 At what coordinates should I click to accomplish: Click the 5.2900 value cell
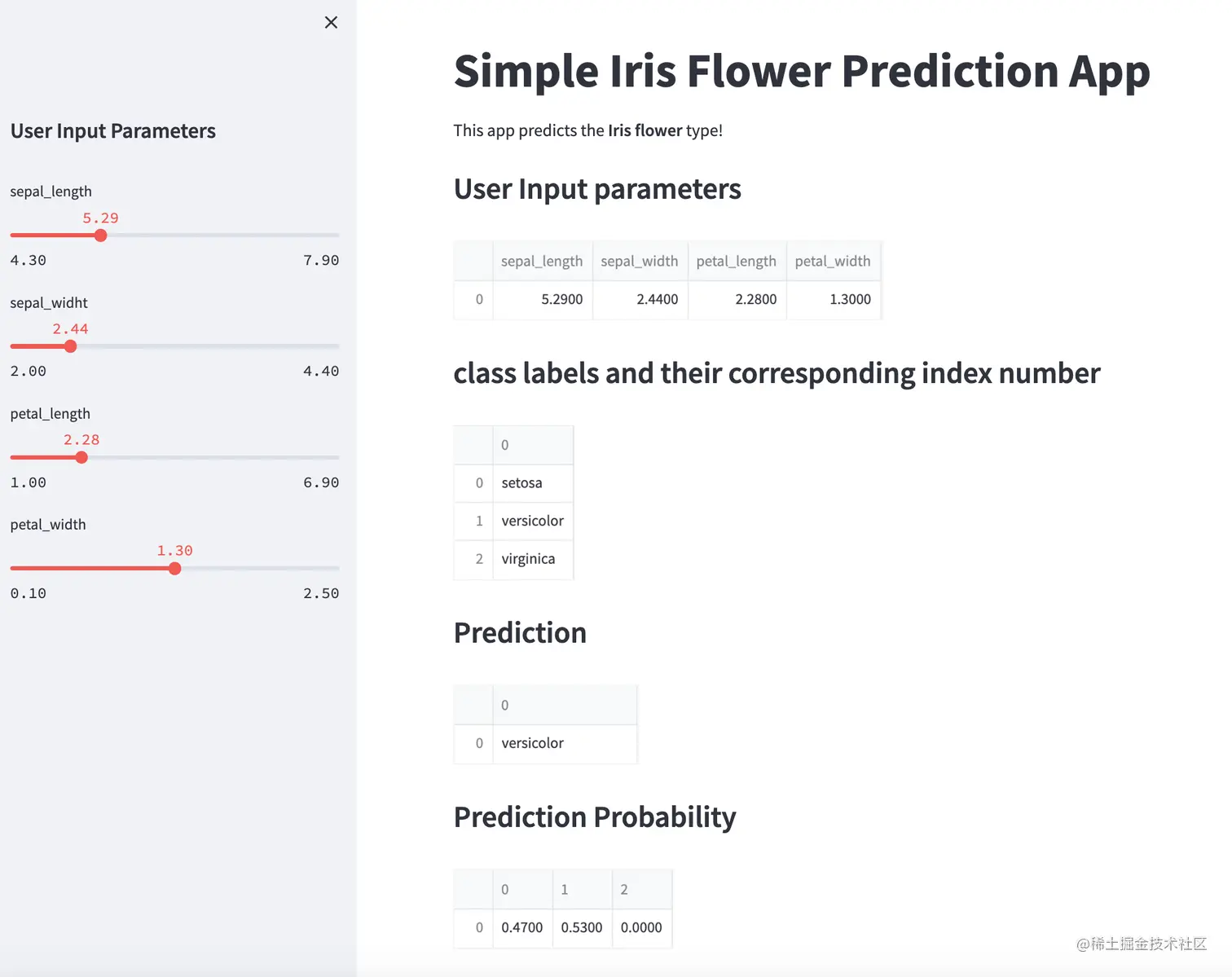click(562, 299)
